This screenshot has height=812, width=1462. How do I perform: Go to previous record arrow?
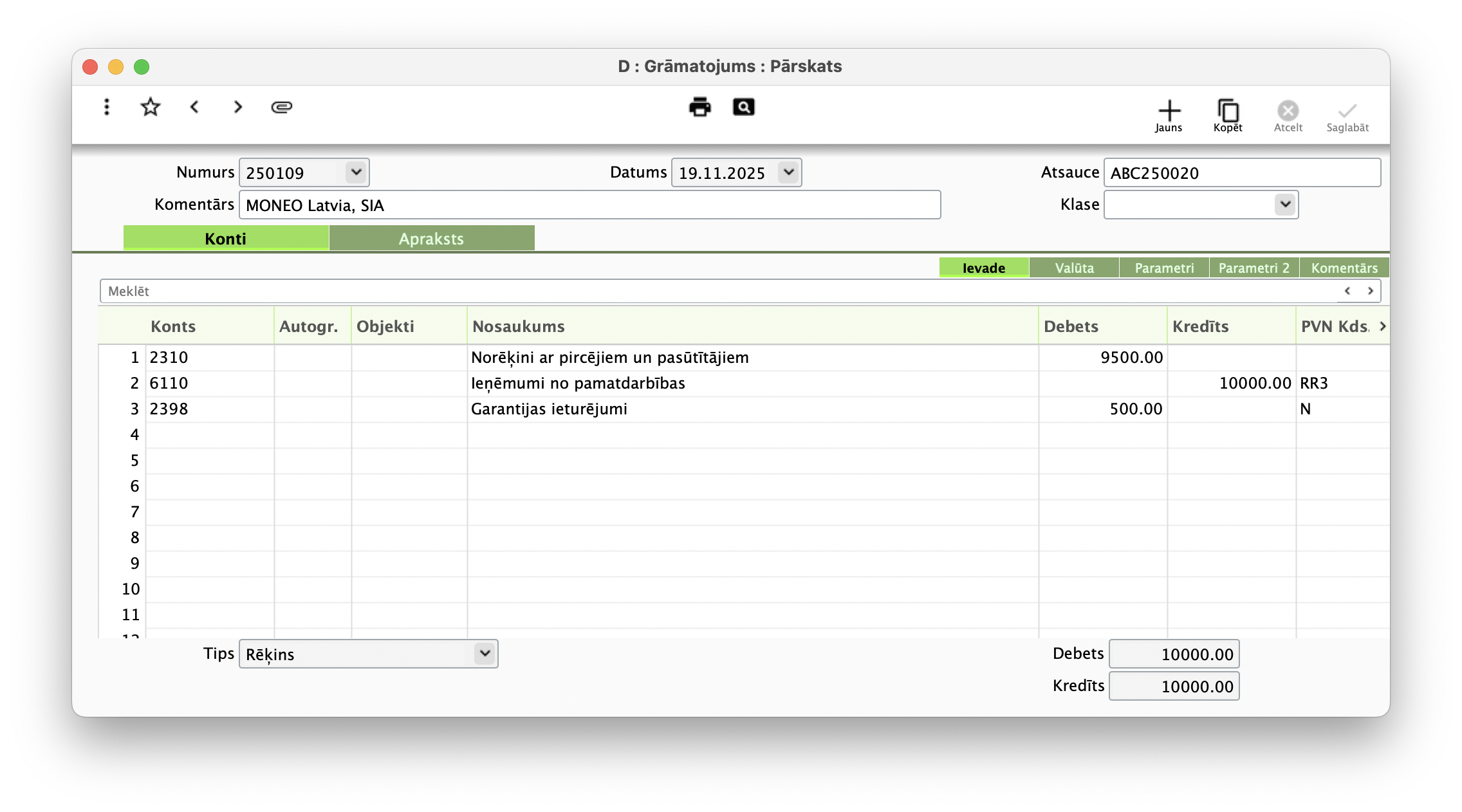click(x=194, y=107)
